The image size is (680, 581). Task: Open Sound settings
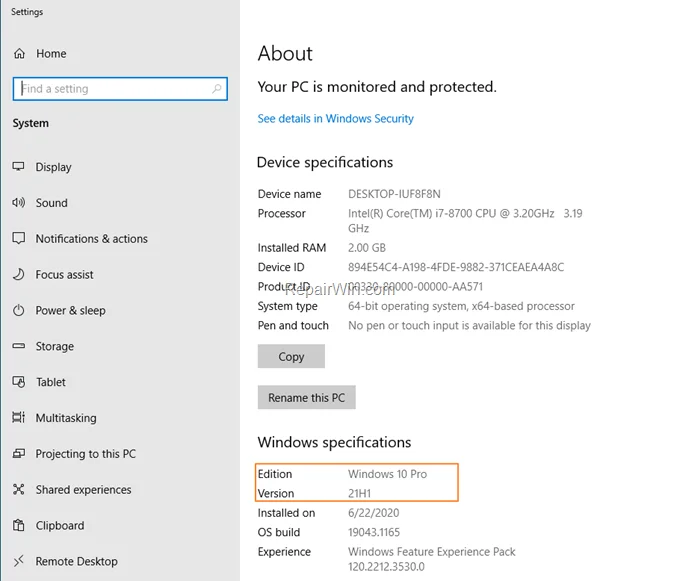tap(52, 203)
